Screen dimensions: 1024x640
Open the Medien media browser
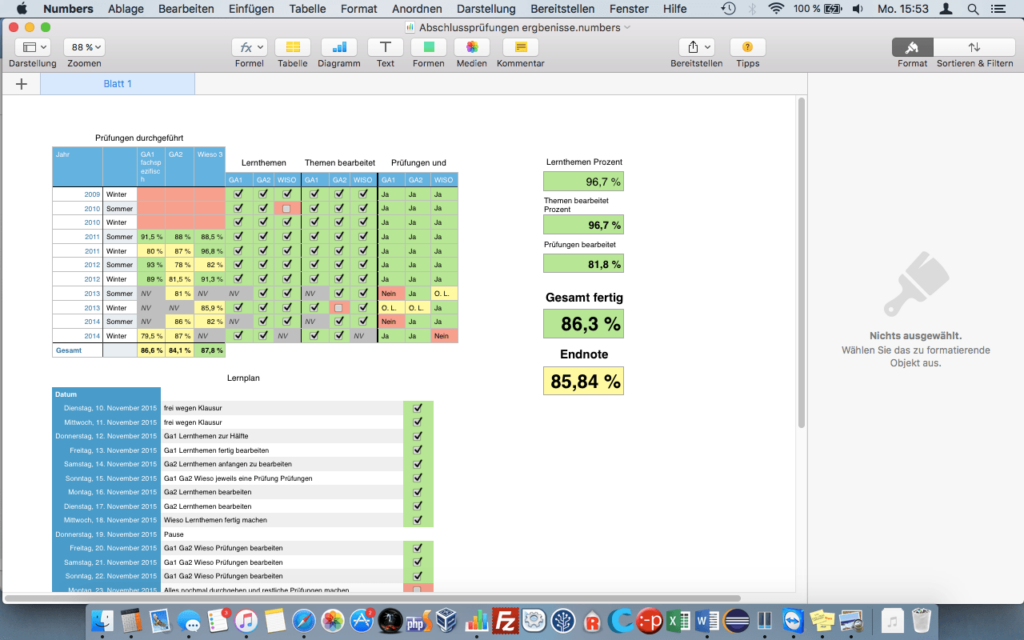pos(472,48)
